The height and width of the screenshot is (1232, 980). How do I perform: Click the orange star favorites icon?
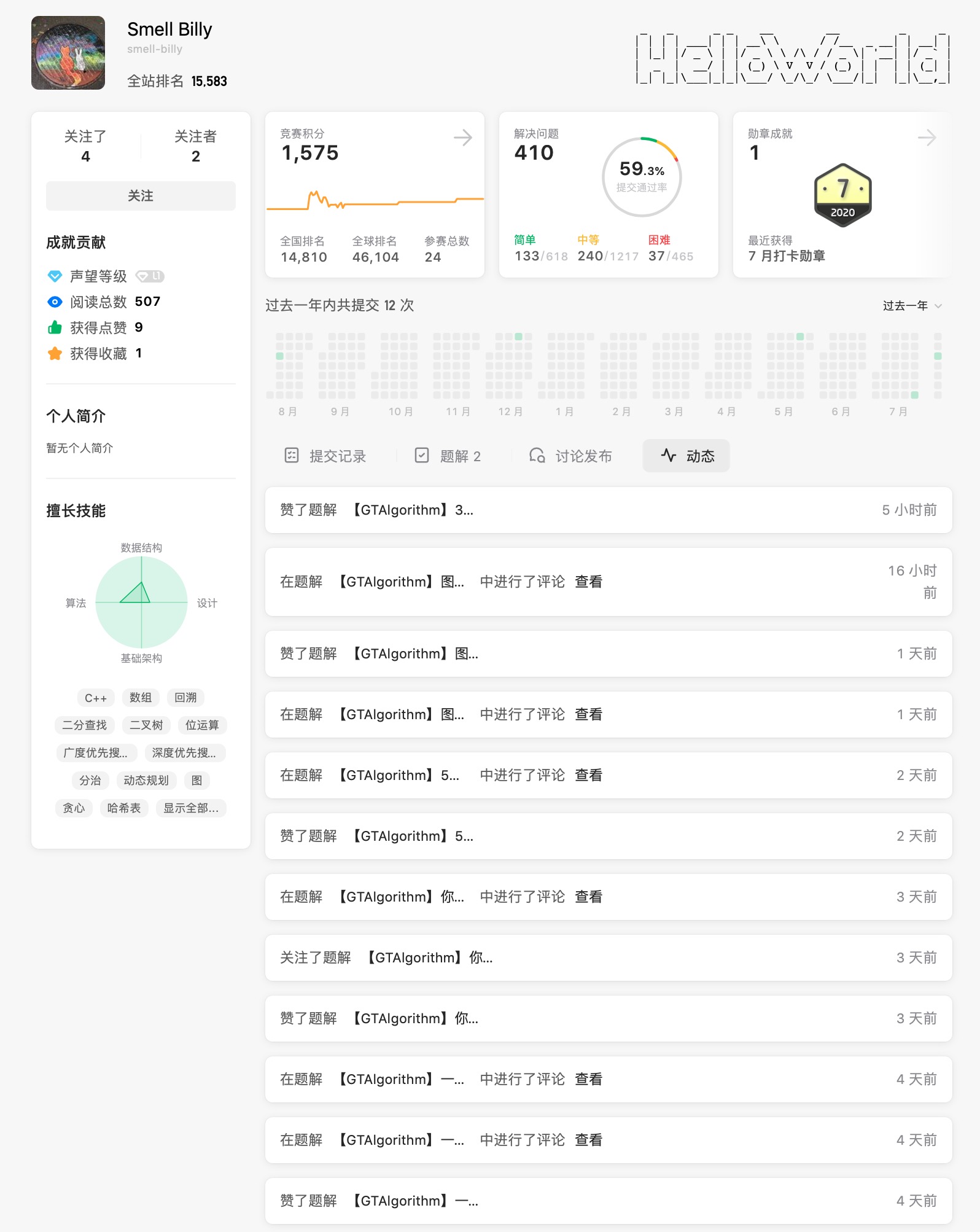[x=55, y=353]
